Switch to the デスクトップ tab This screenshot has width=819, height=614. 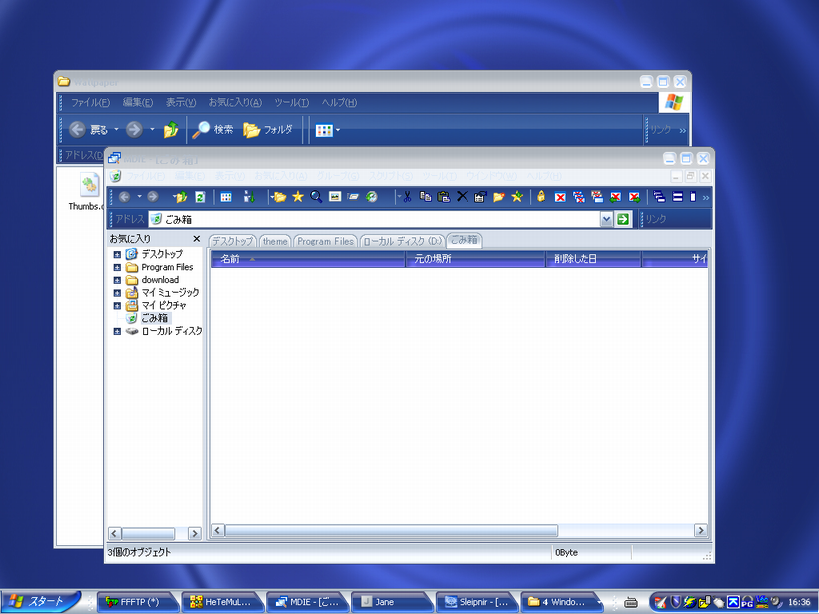tap(232, 241)
